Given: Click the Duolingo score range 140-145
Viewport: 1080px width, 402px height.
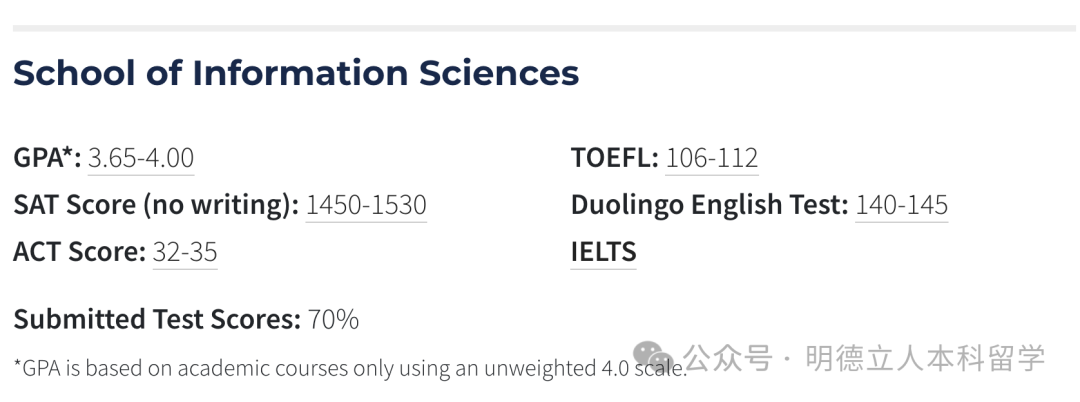Looking at the screenshot, I should [901, 205].
